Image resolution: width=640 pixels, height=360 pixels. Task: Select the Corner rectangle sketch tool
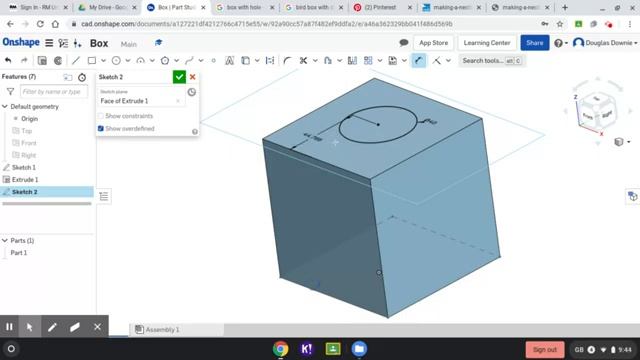[92, 60]
